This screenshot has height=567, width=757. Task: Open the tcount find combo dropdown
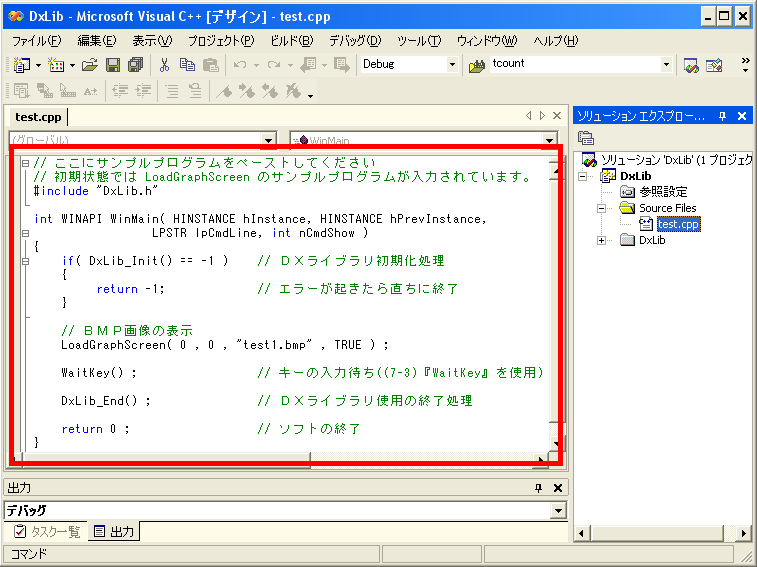(666, 64)
